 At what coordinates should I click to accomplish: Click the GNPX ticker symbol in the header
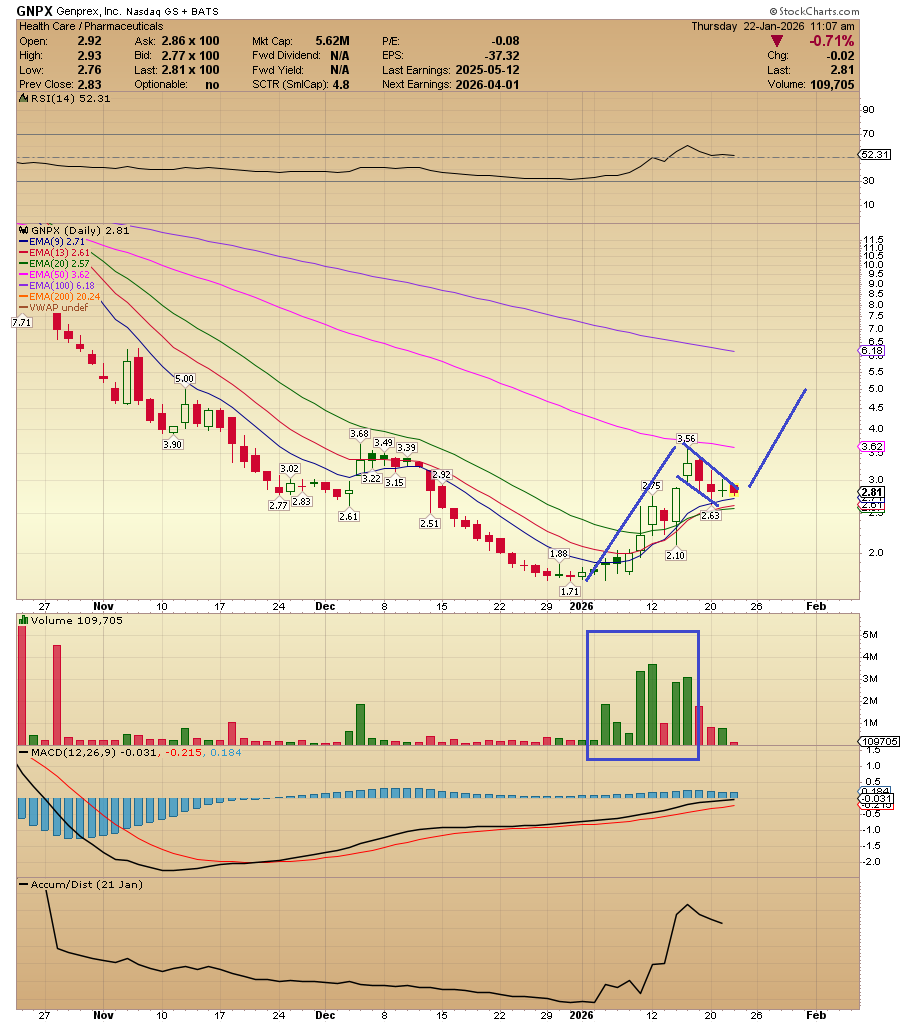[35, 11]
